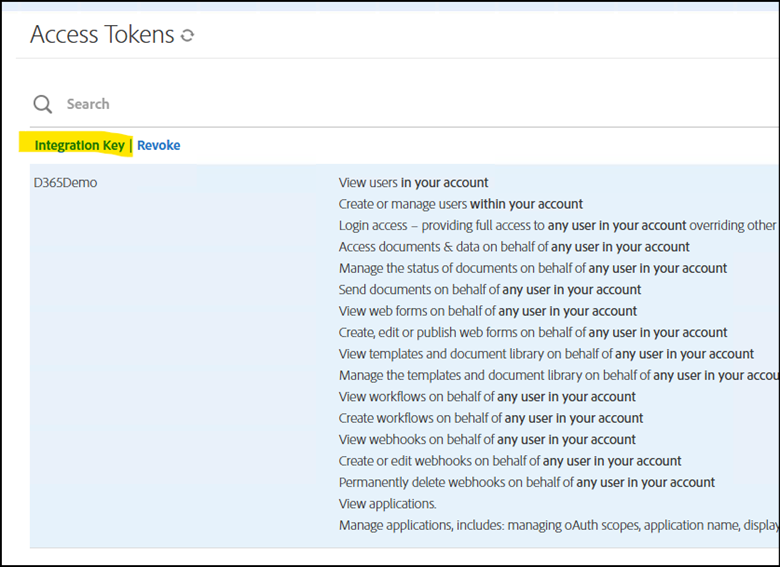Click the 'View applications.' permission line
This screenshot has width=780, height=567.
(388, 503)
